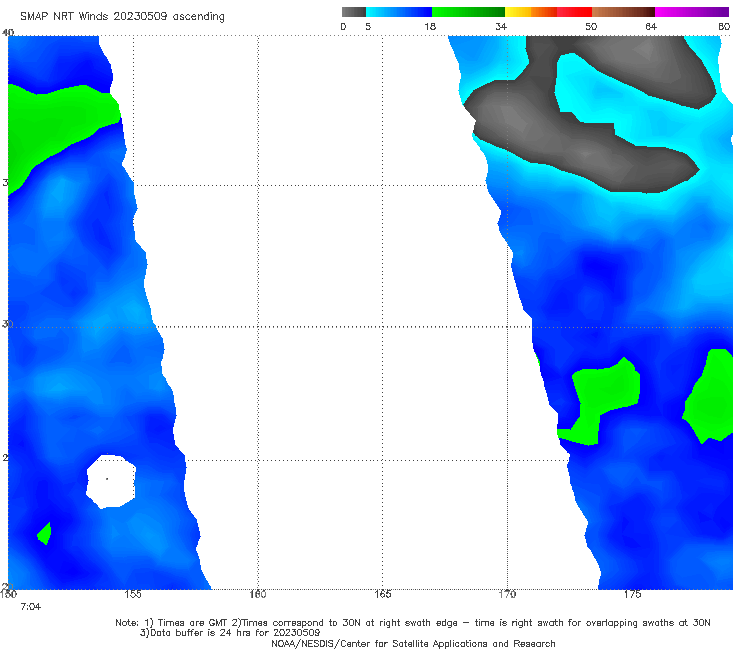Image resolution: width=740 pixels, height=650 pixels.
Task: Click the latitude label '30' on left axis
Action: tap(7, 324)
